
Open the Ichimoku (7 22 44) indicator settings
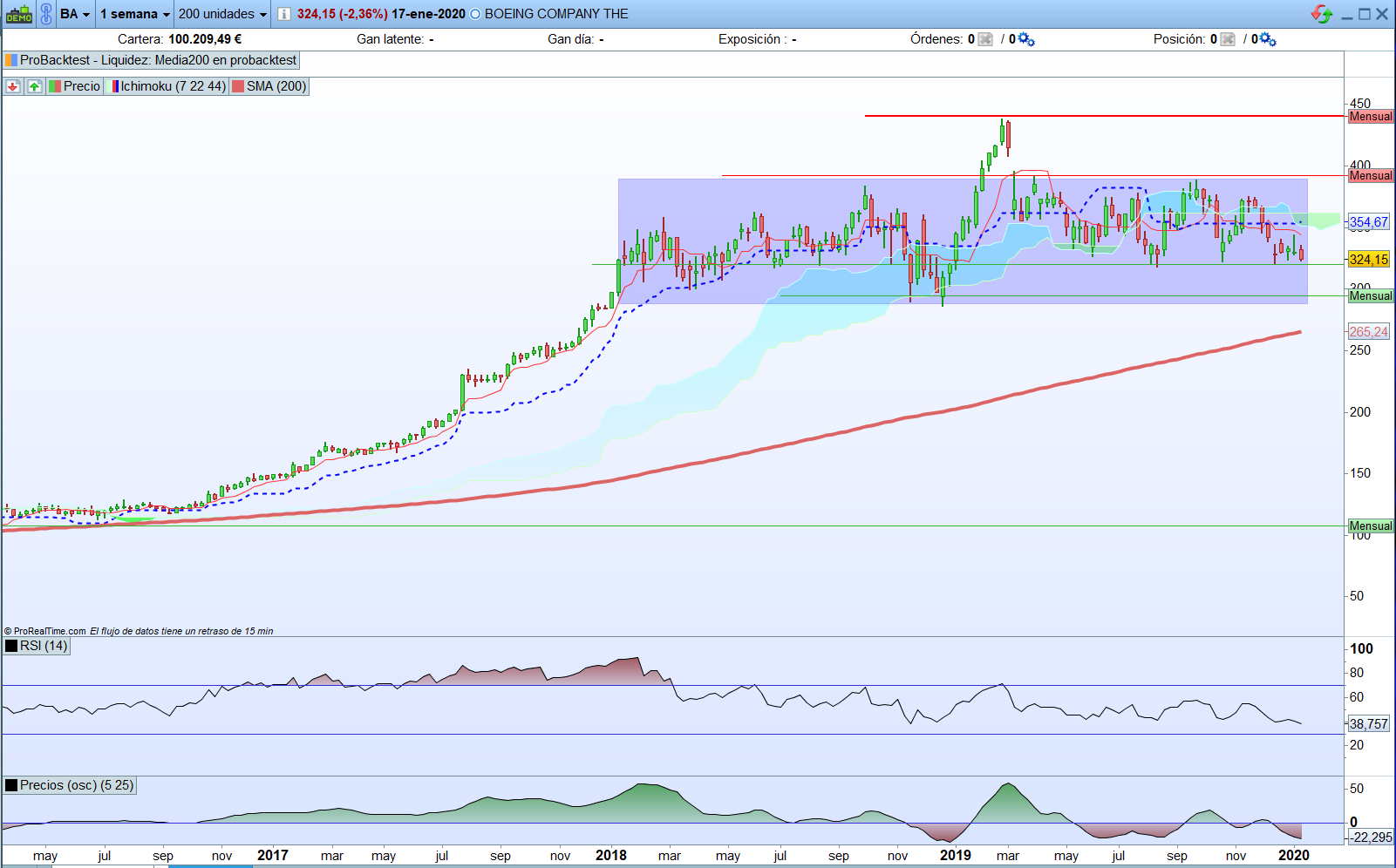tap(168, 86)
